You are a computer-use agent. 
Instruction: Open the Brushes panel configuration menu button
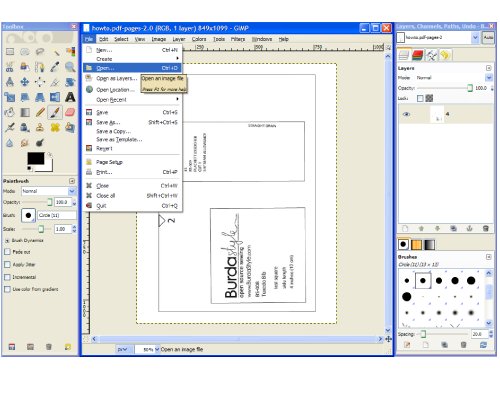[x=489, y=257]
